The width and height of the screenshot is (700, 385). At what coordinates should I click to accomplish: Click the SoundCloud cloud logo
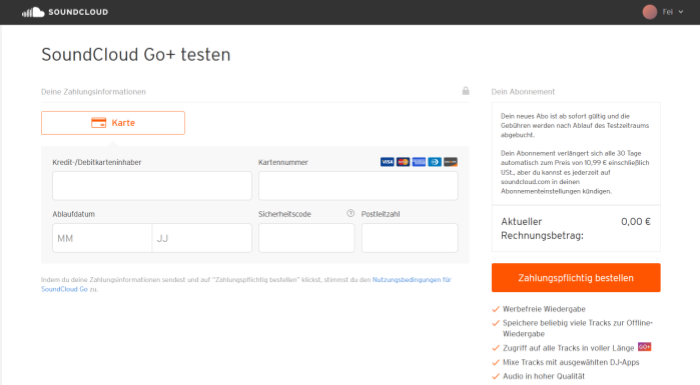pos(33,12)
